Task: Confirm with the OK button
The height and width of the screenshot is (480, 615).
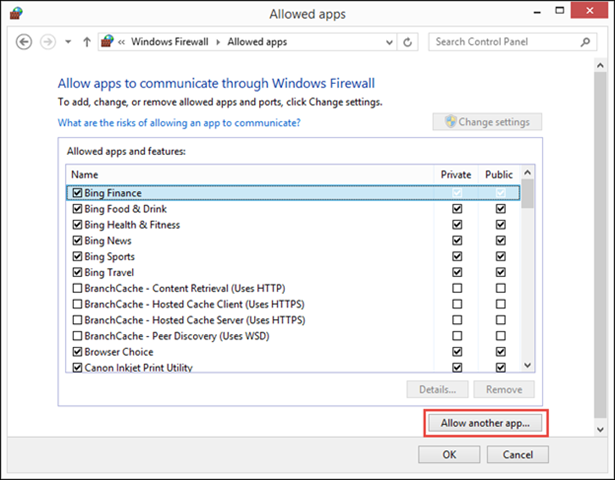Action: pos(449,455)
